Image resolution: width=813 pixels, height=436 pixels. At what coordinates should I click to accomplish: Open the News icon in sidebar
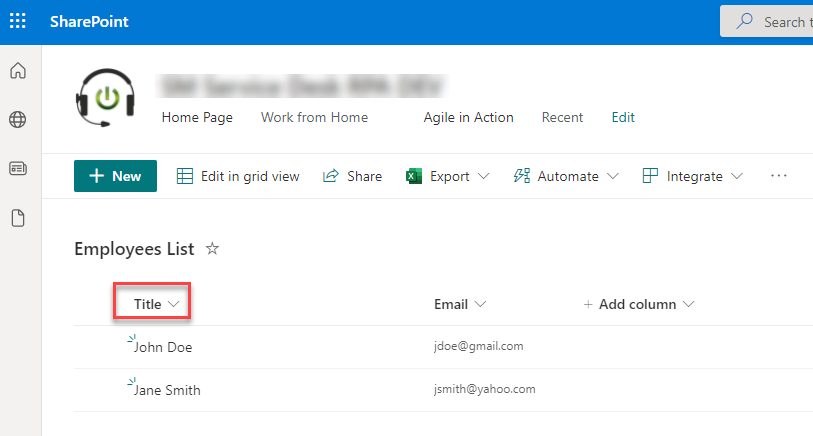click(x=18, y=168)
